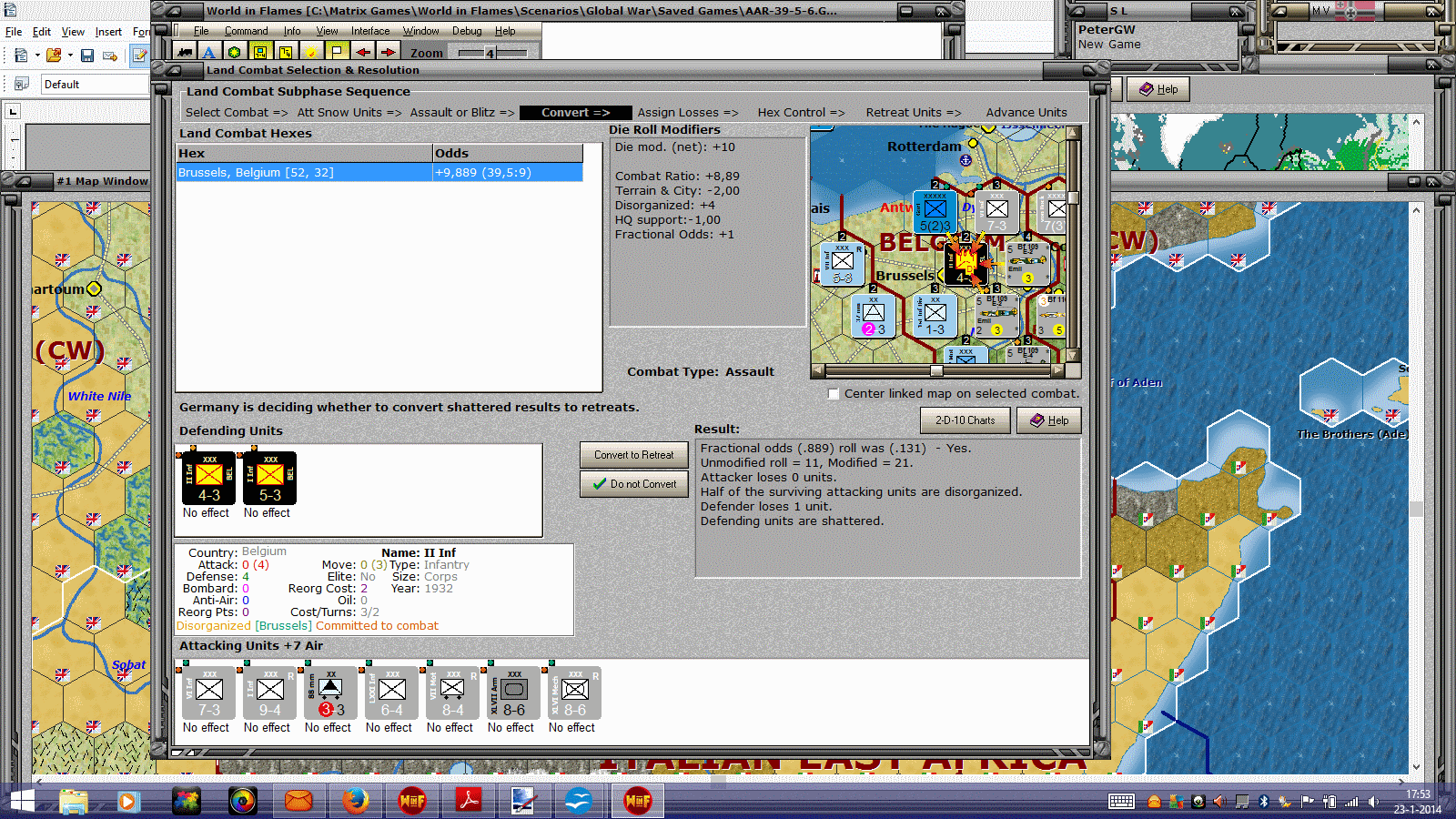
Task: Click the red right arrow toolbar icon
Action: click(388, 53)
